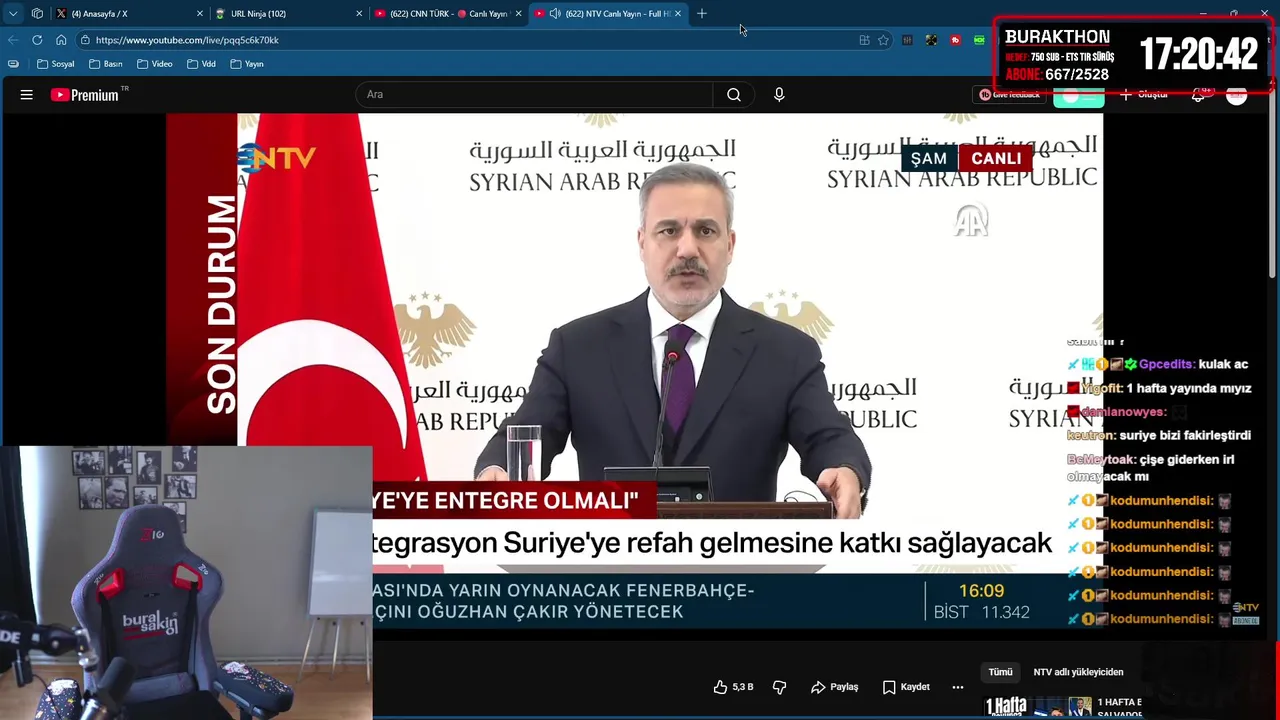
Task: Close the CNN TÜRK tab
Action: tap(518, 14)
